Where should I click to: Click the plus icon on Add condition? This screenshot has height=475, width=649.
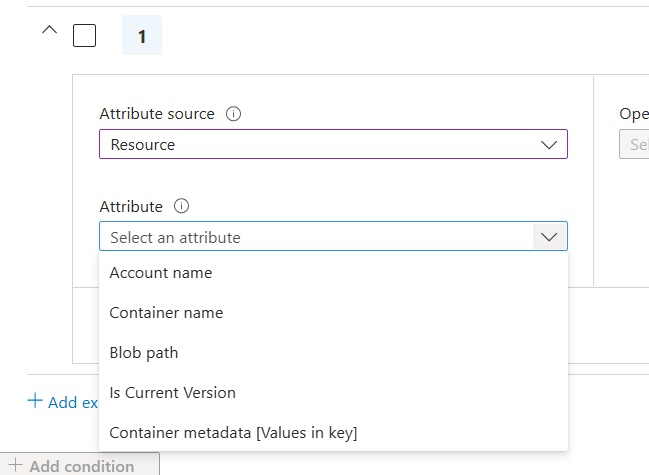(15, 466)
